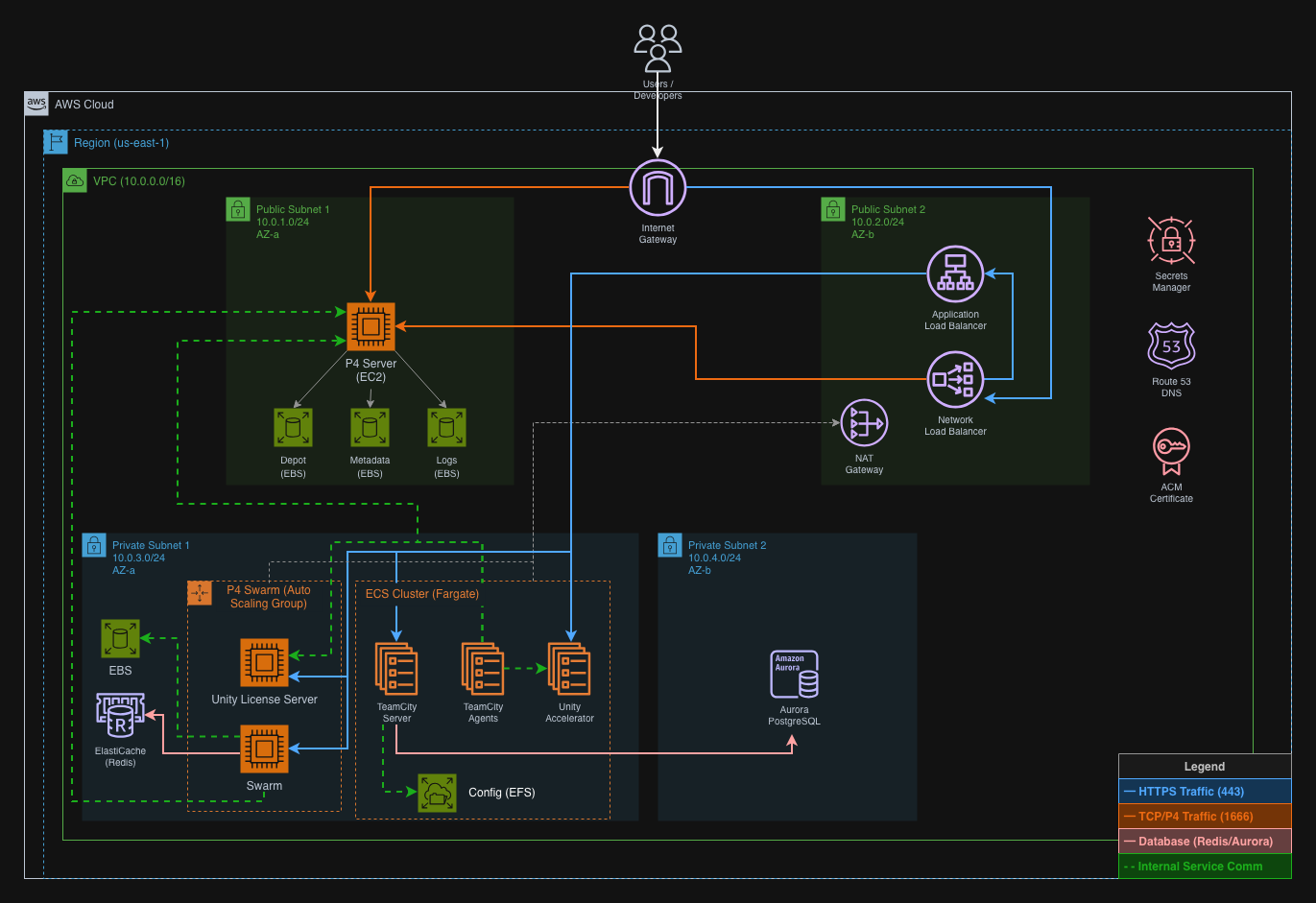Click the "Database (Redis/Aurora)" legend entry

pos(1205,842)
